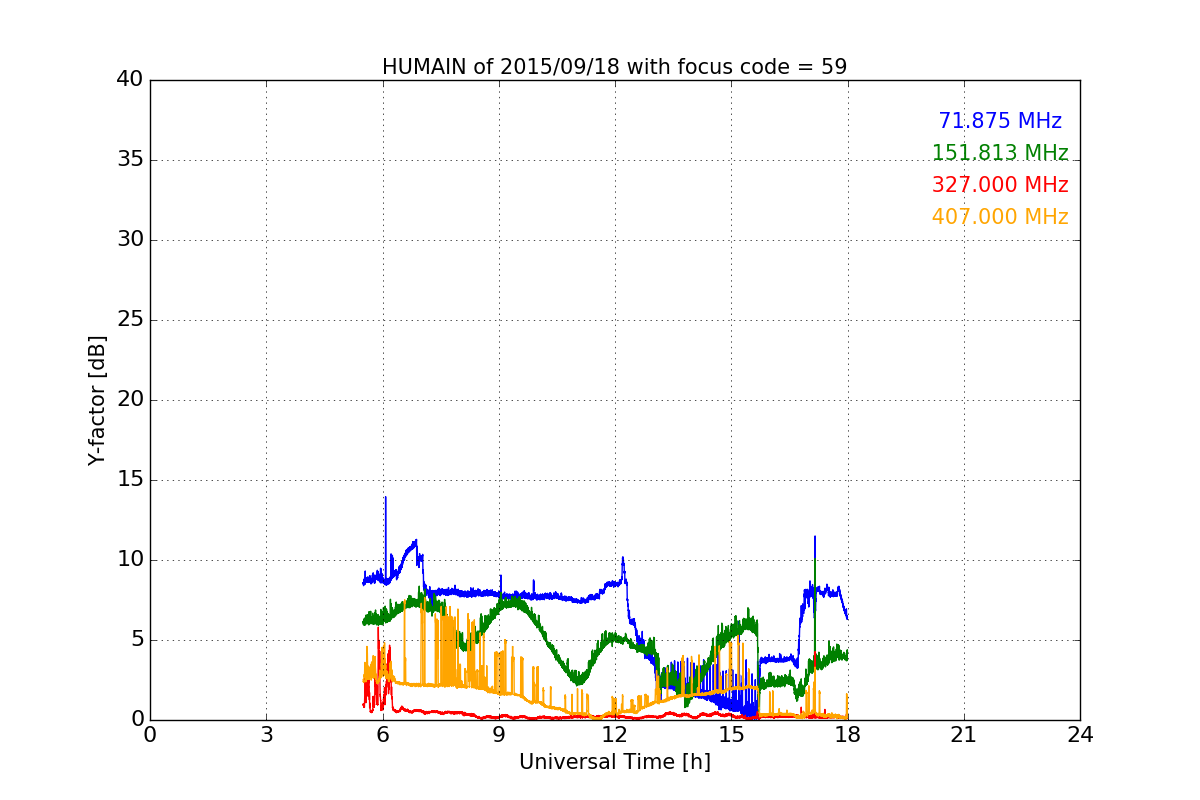
Task: Click the blue spike peak near 6 h
Action: click(x=385, y=498)
